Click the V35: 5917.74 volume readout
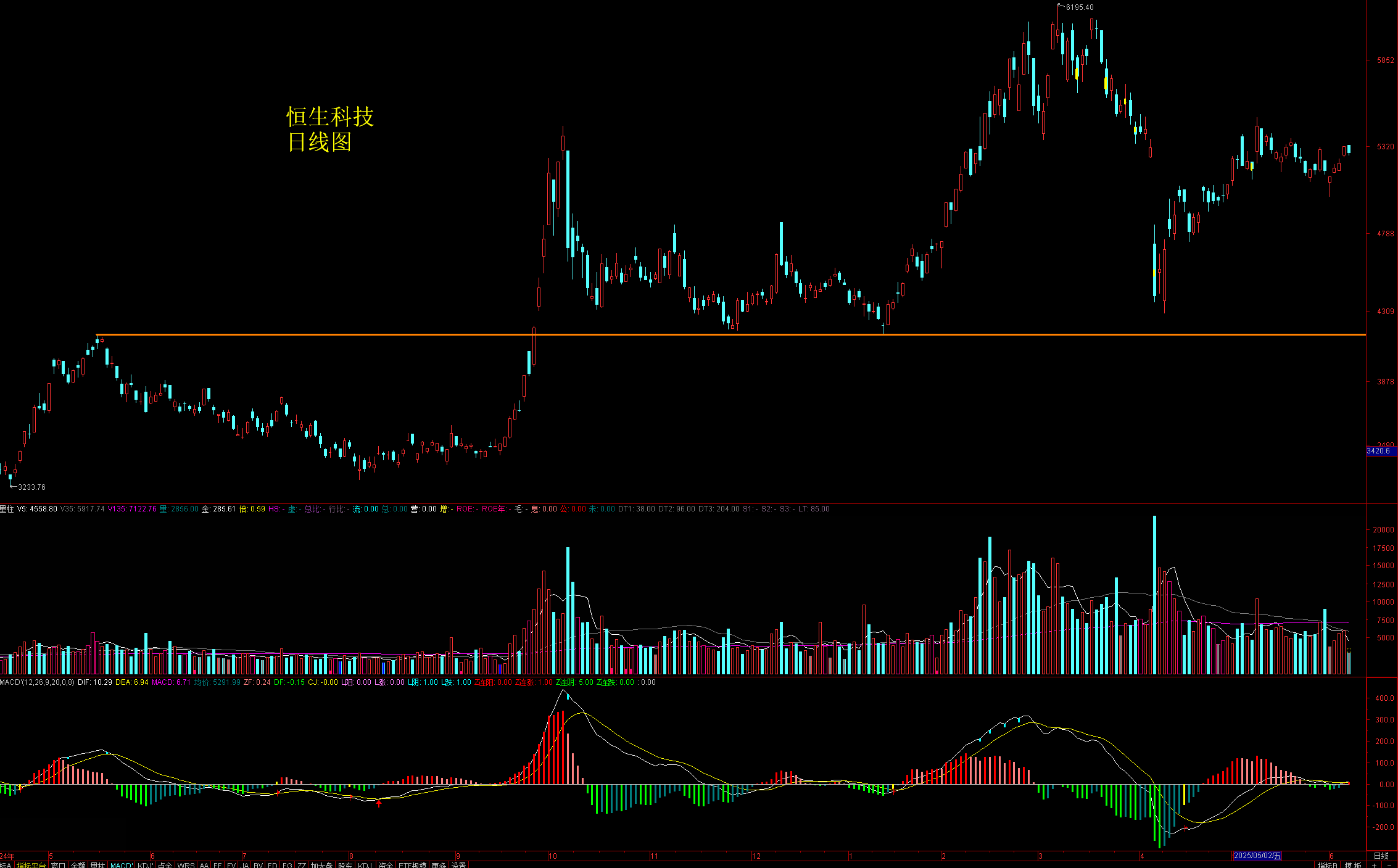The width and height of the screenshot is (1398, 868). coord(83,509)
